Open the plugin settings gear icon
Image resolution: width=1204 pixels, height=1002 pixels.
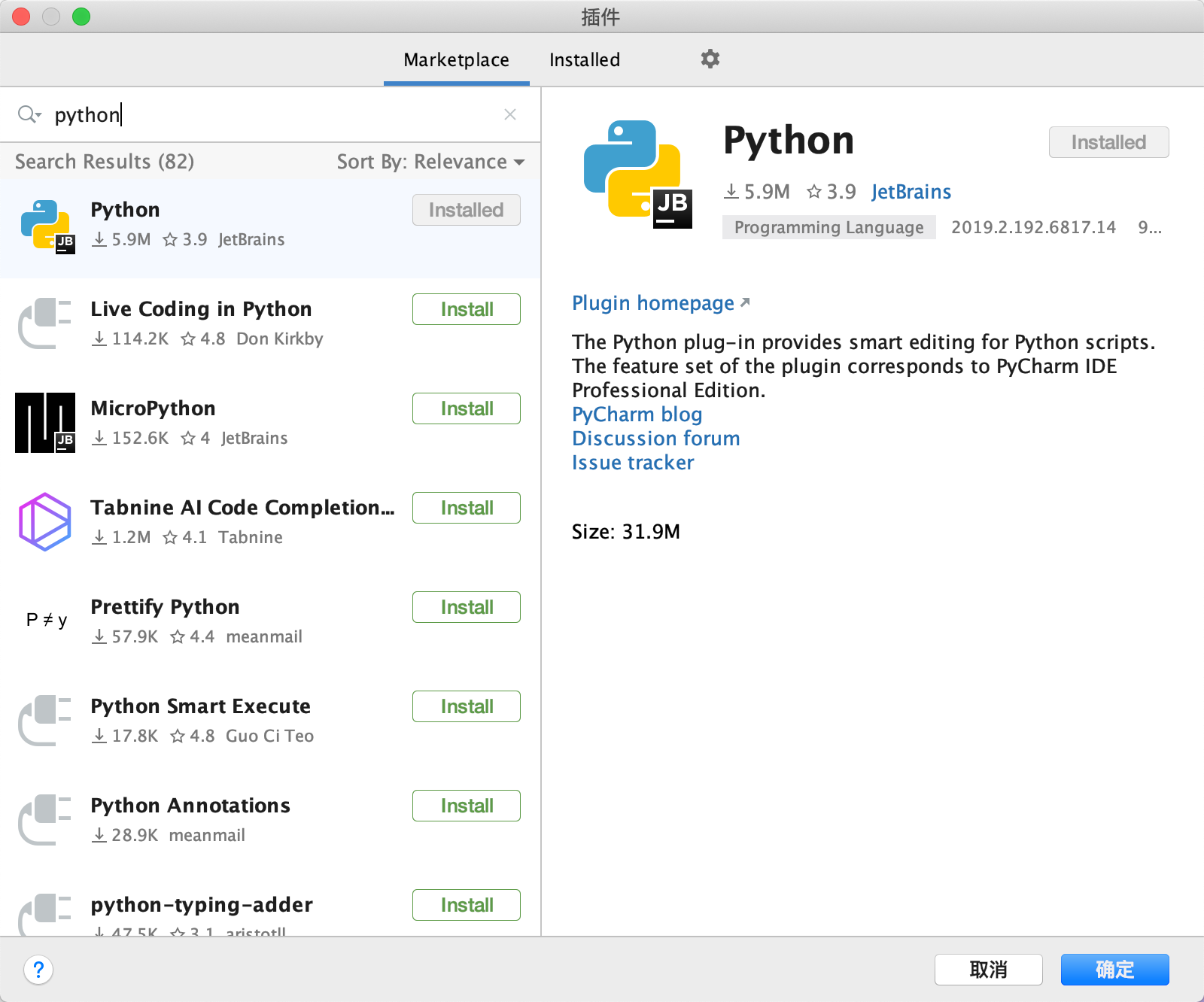pos(710,59)
